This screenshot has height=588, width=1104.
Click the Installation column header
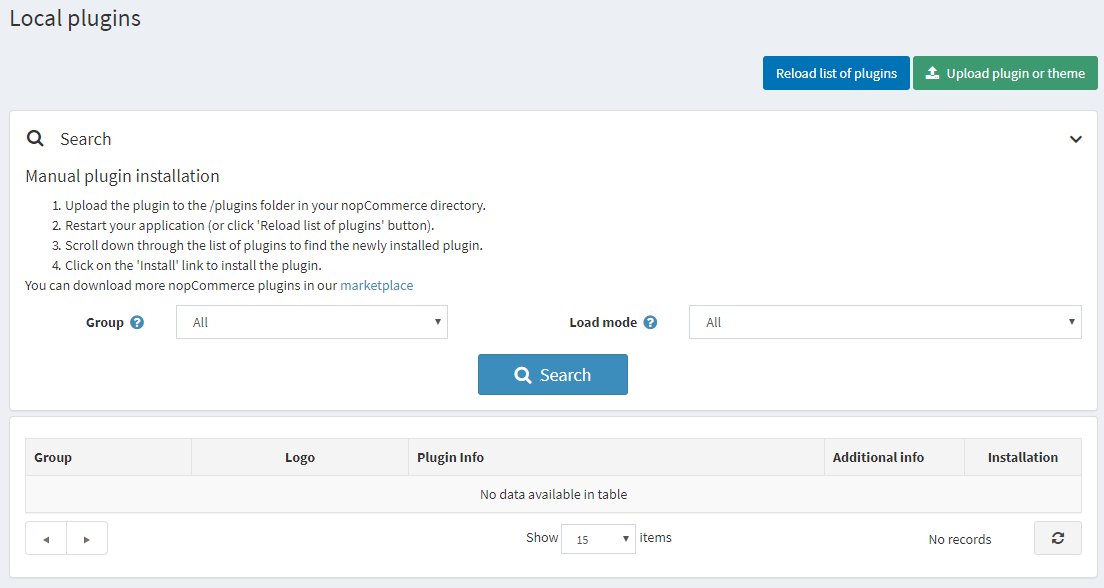point(1023,457)
